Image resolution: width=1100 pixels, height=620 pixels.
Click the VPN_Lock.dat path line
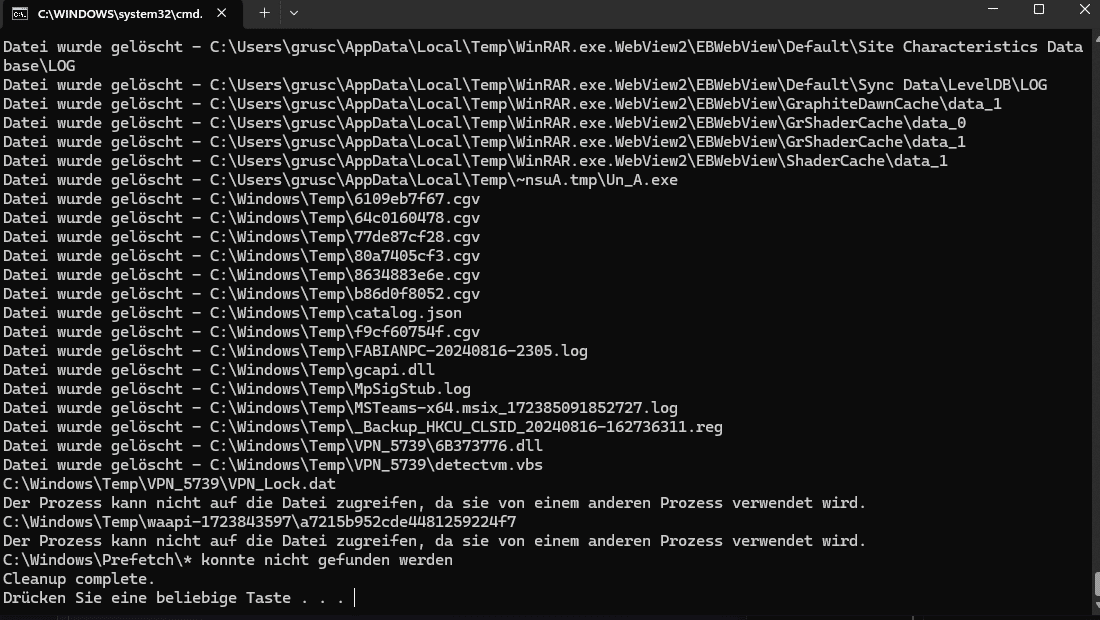(x=169, y=484)
